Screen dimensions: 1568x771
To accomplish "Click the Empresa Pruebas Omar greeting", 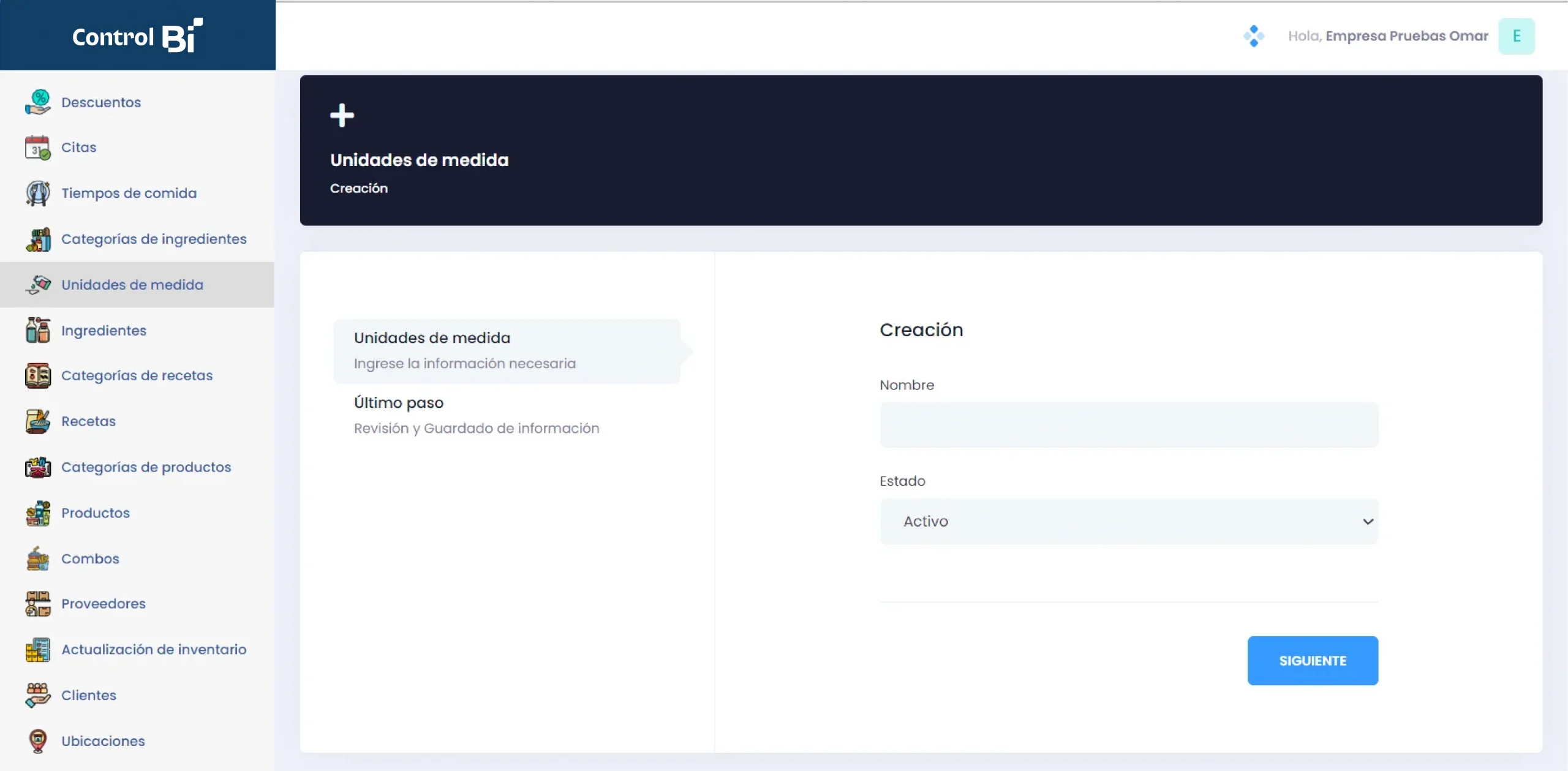I will pos(1388,36).
